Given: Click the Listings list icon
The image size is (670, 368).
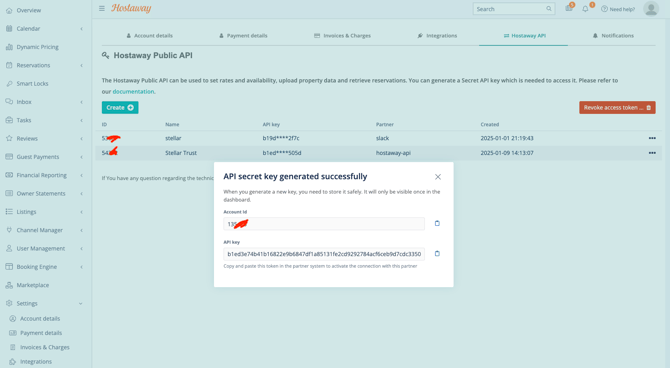Looking at the screenshot, I should [9, 212].
